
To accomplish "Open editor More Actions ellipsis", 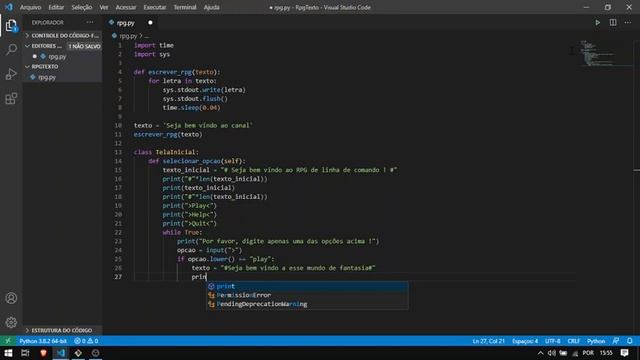I will pos(628,22).
